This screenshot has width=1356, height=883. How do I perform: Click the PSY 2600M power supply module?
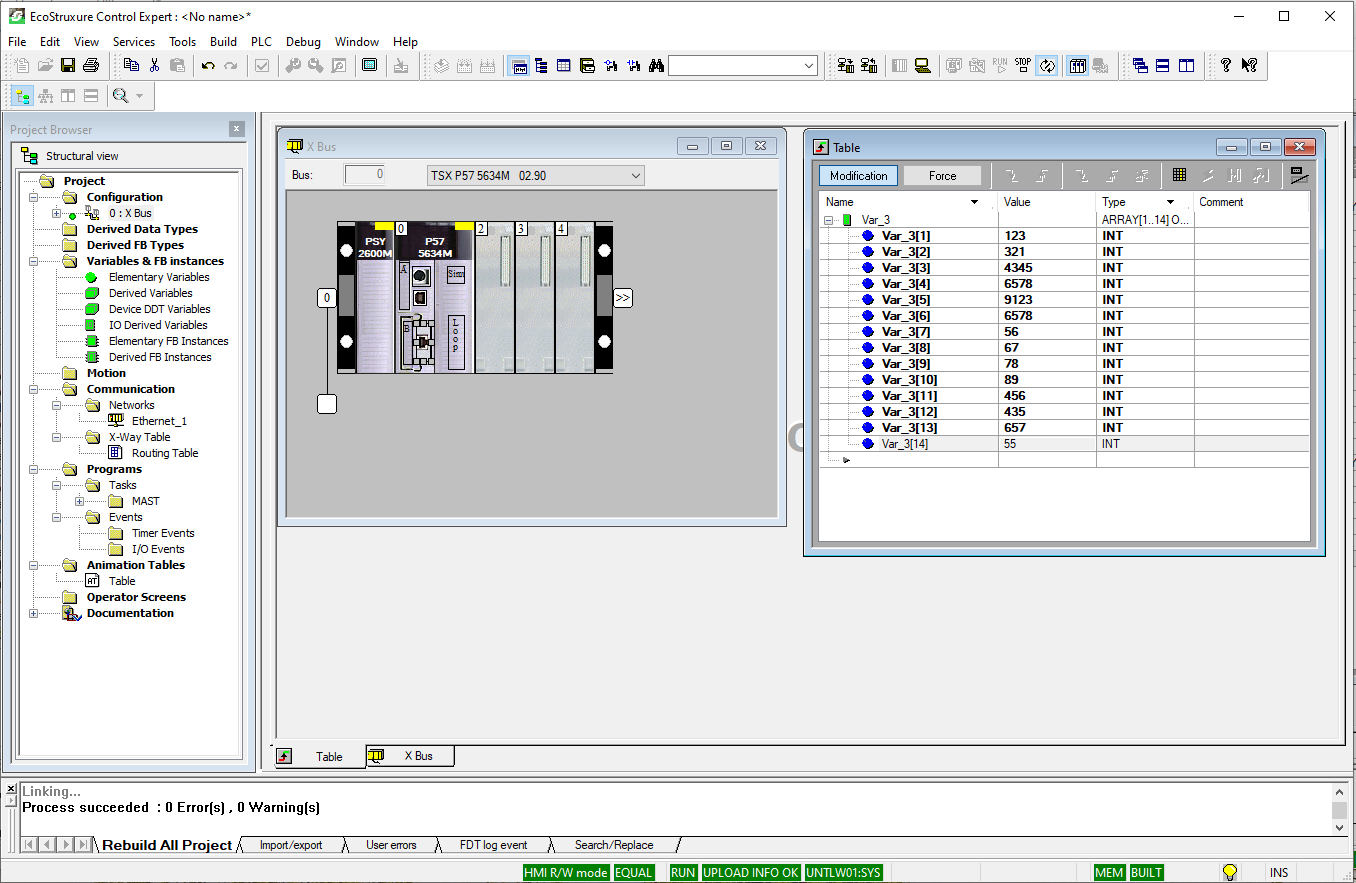375,298
